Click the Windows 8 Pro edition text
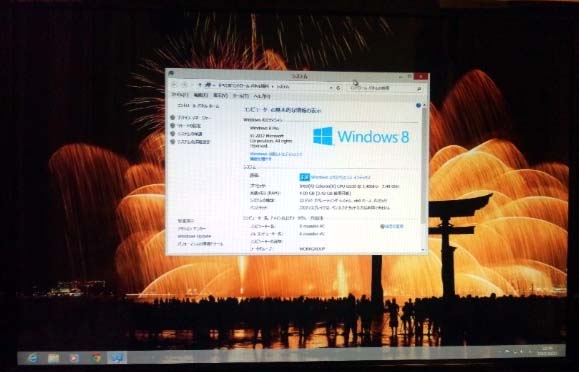 pyautogui.click(x=265, y=128)
